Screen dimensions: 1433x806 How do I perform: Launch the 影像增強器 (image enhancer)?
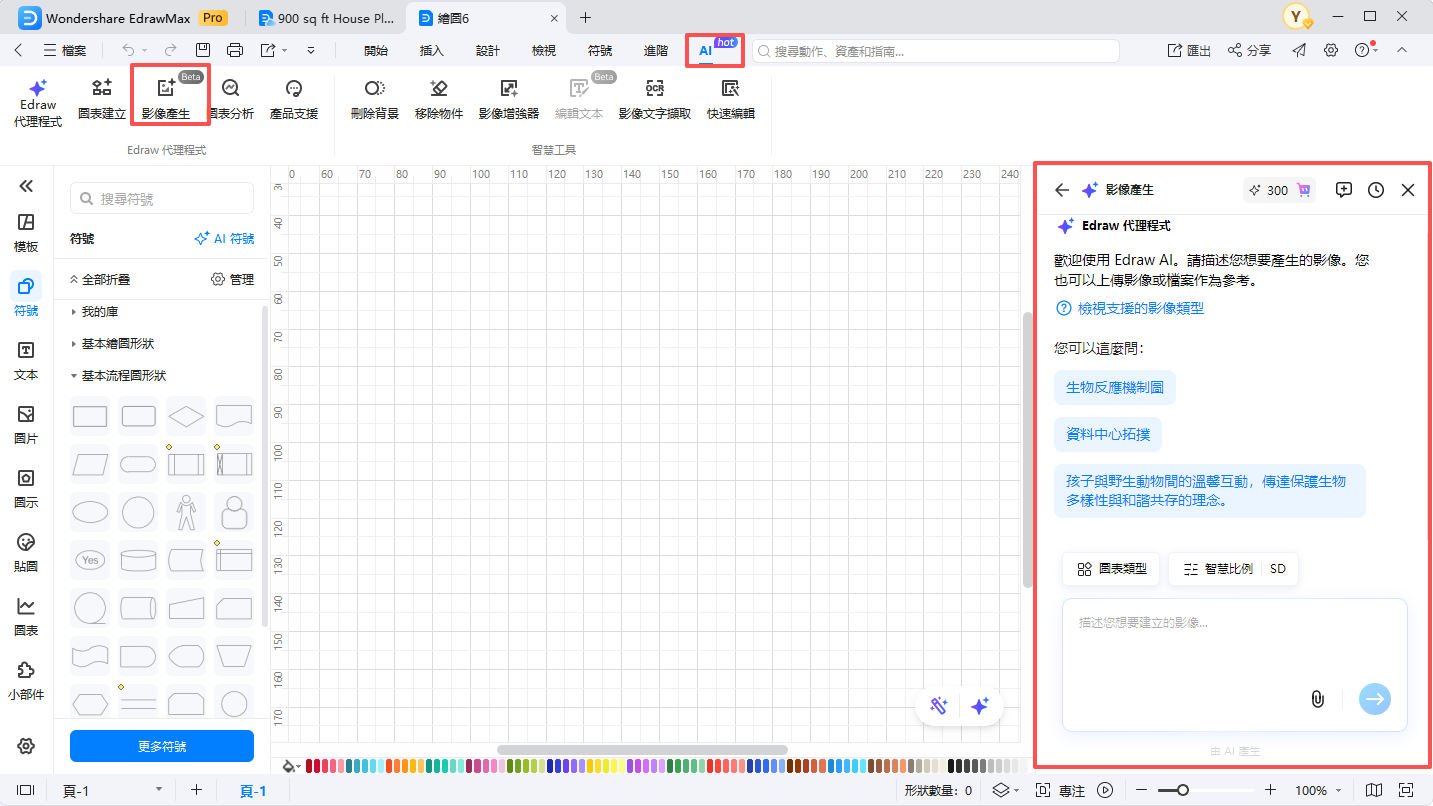[508, 97]
